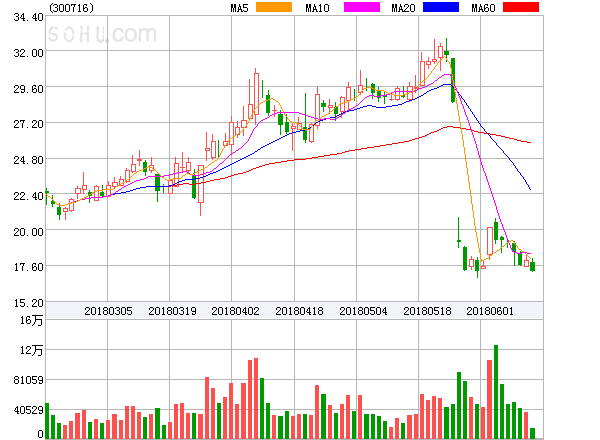Screen dimensions: 600x440
Task: Click the 40529 volume axis label
Action: pyautogui.click(x=28, y=410)
